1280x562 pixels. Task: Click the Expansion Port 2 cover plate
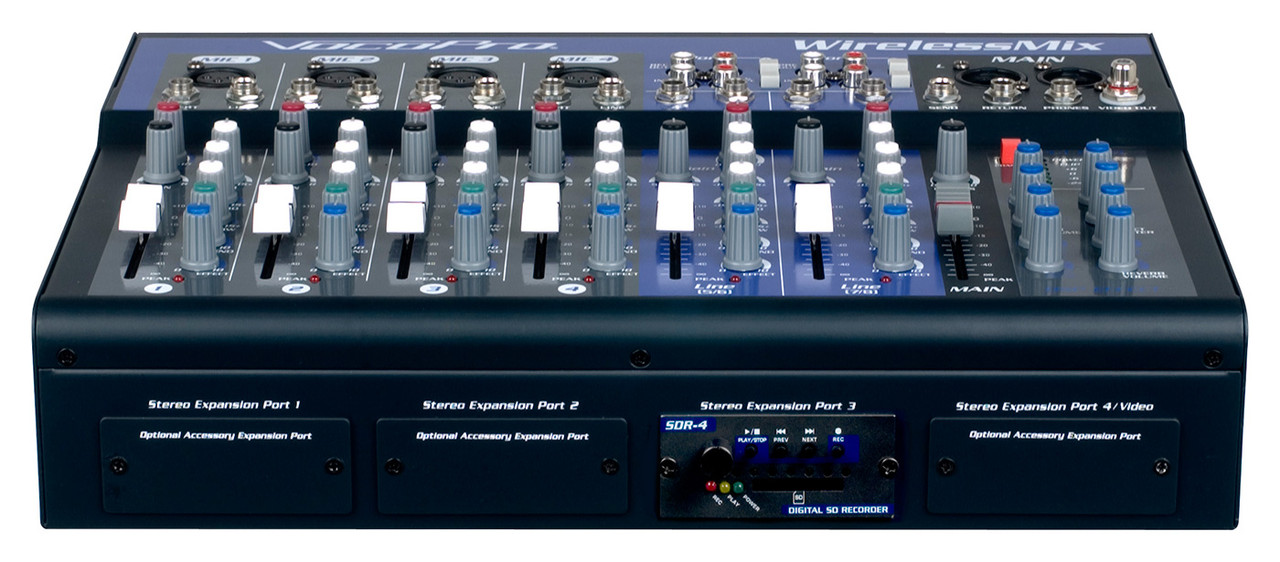tap(502, 466)
